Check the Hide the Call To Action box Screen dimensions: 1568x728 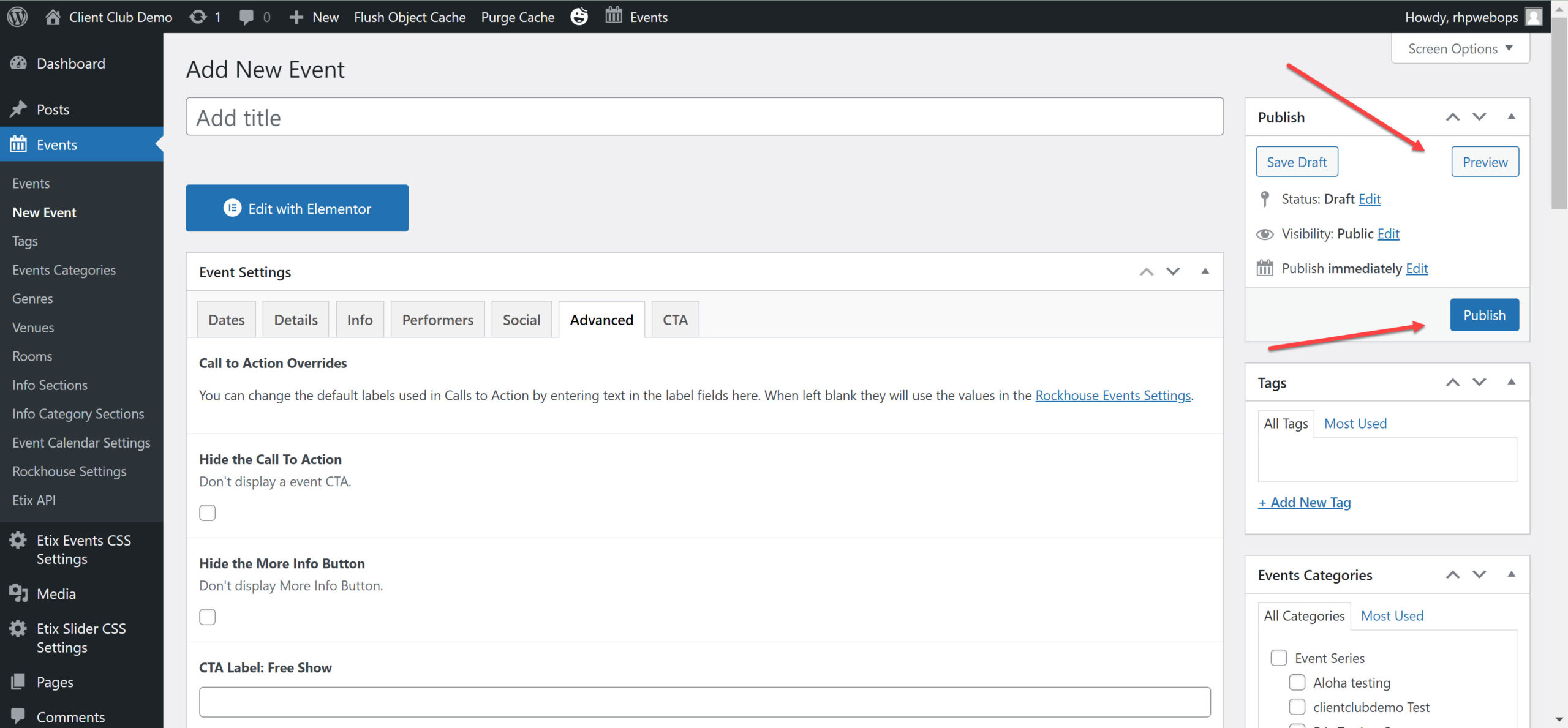coord(208,512)
